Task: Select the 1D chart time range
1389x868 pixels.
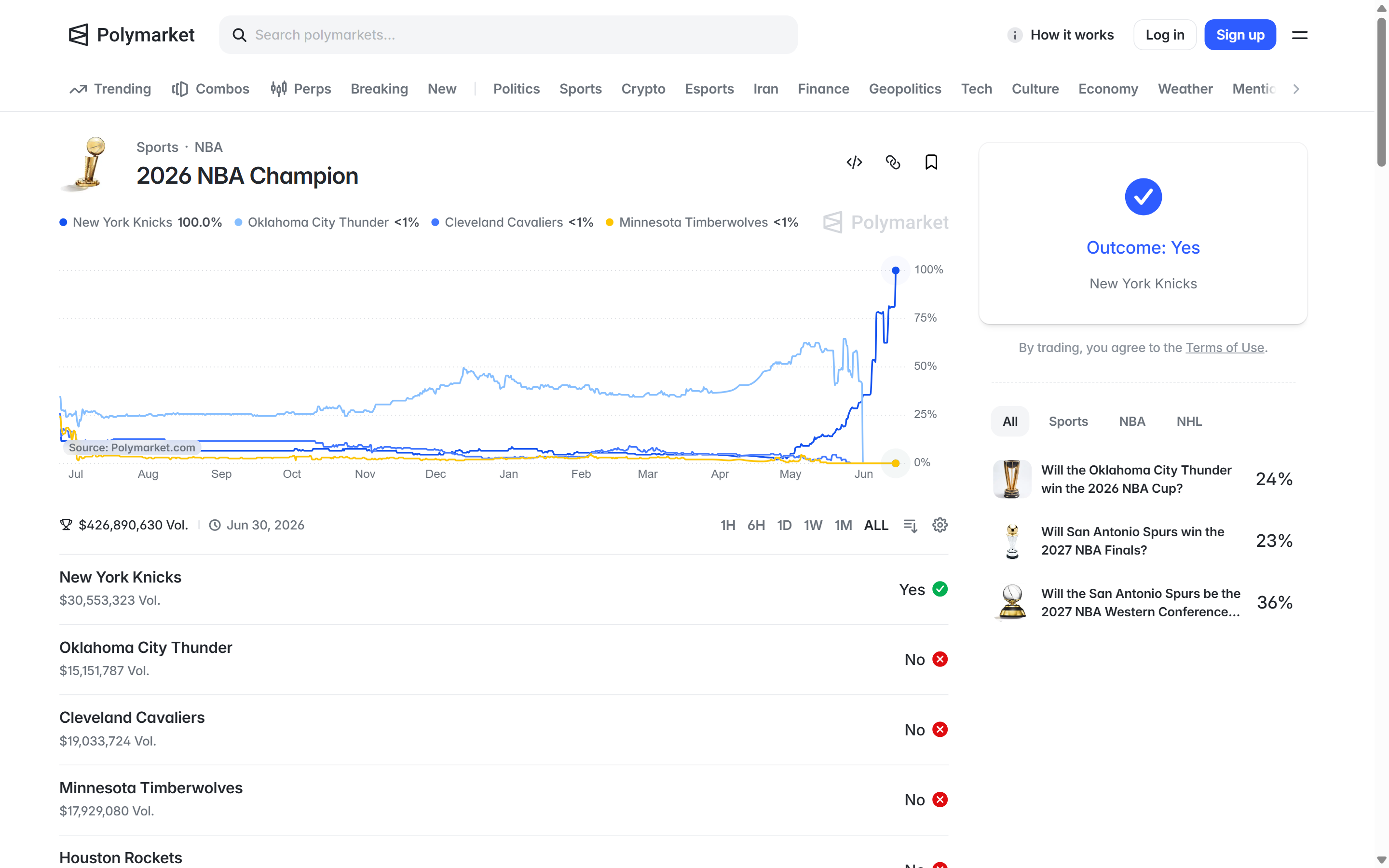Action: coord(784,525)
